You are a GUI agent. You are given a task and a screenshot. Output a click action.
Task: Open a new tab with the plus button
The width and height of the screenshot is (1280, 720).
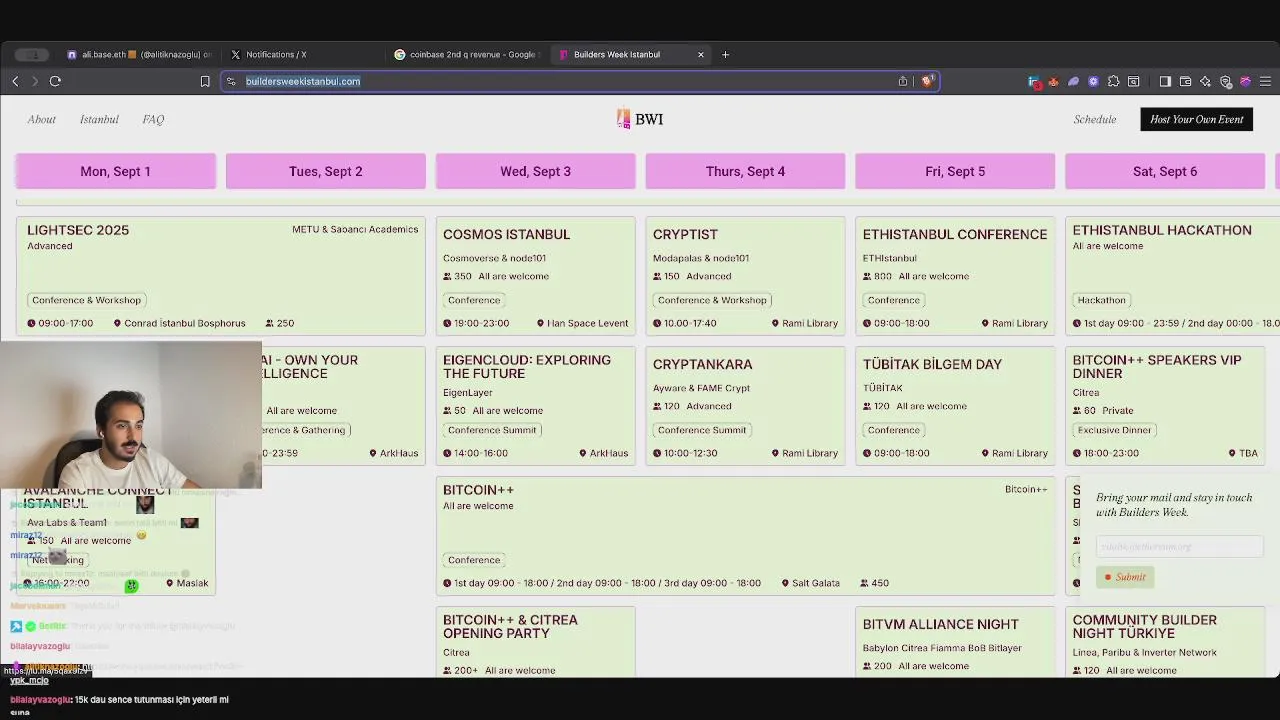pyautogui.click(x=725, y=54)
